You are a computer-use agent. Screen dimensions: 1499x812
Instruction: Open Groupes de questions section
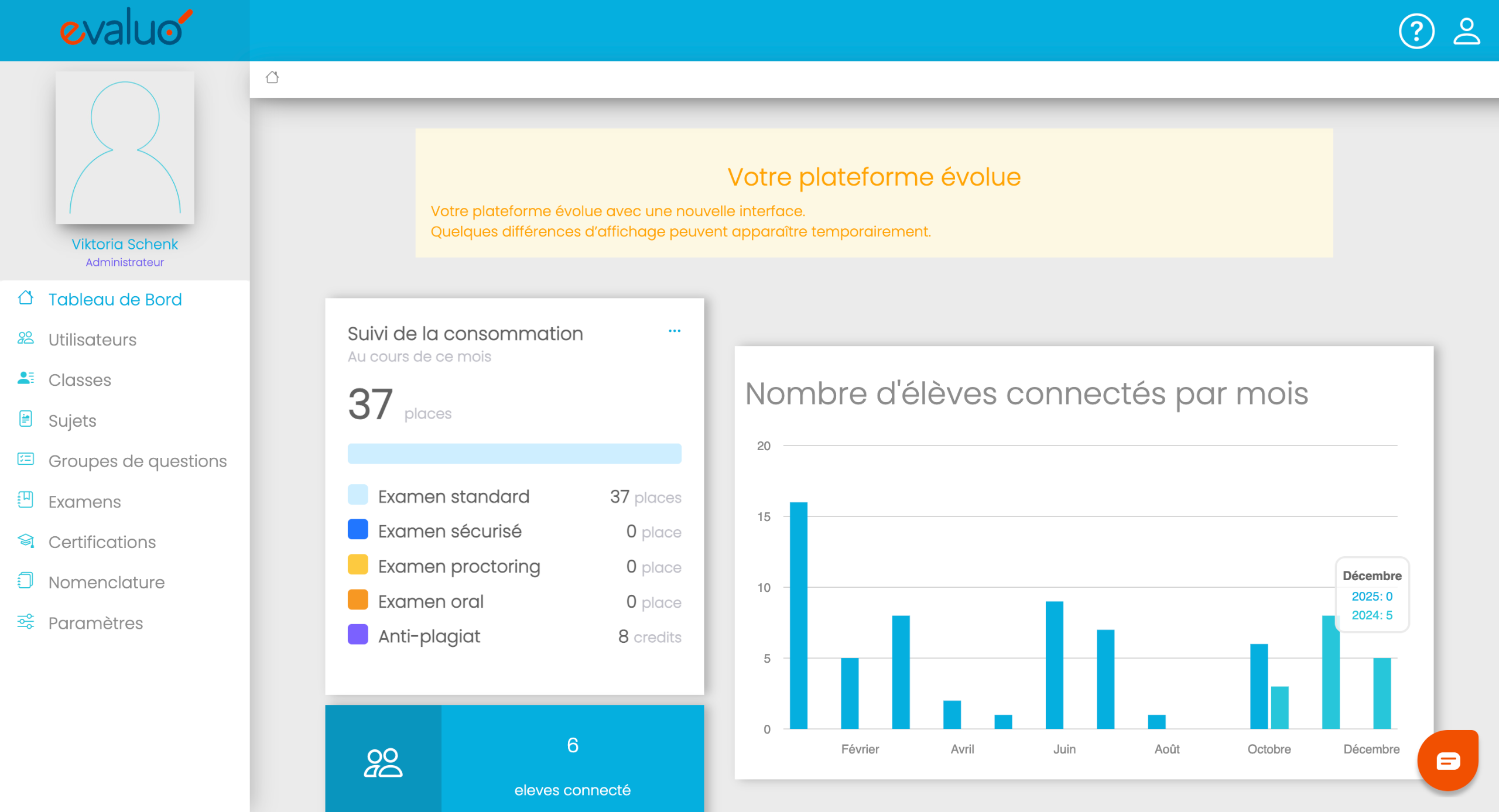[137, 461]
